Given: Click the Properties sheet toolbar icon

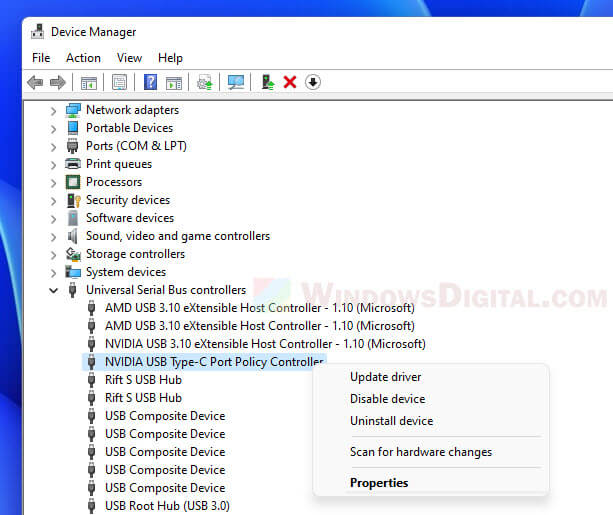Looking at the screenshot, I should 120,83.
